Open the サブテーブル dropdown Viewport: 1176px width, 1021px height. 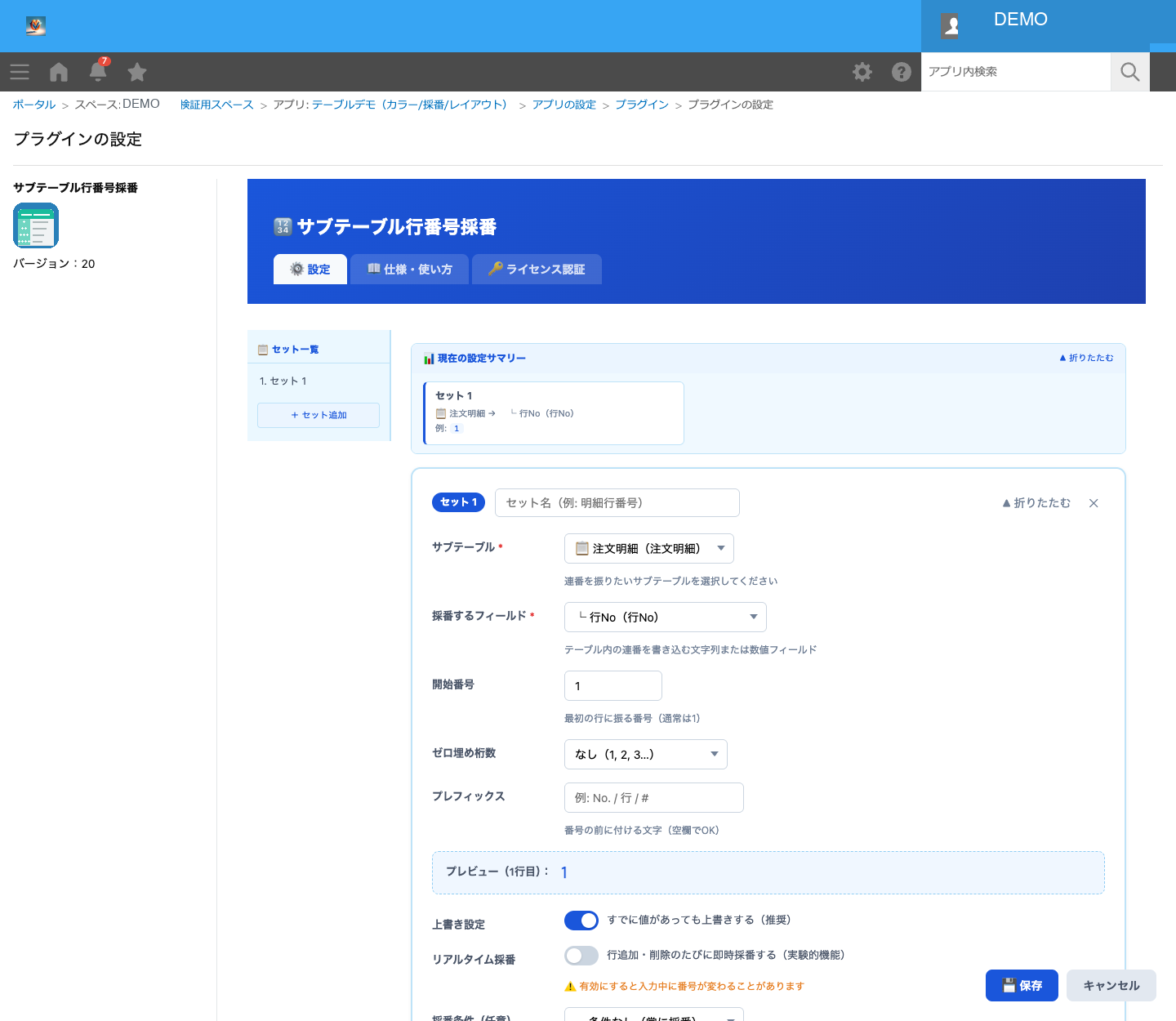click(x=649, y=548)
